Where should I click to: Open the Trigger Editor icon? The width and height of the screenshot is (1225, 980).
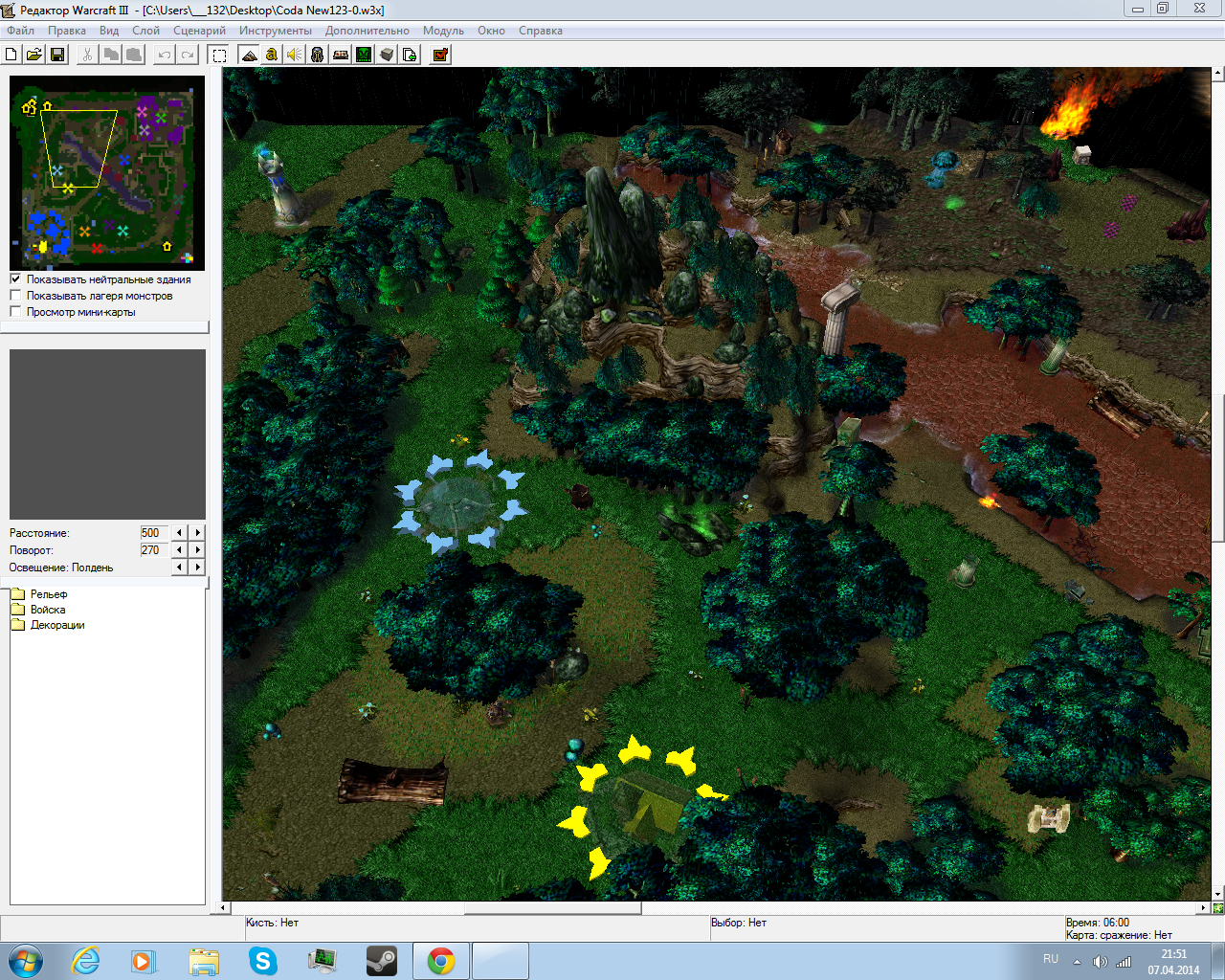272,55
